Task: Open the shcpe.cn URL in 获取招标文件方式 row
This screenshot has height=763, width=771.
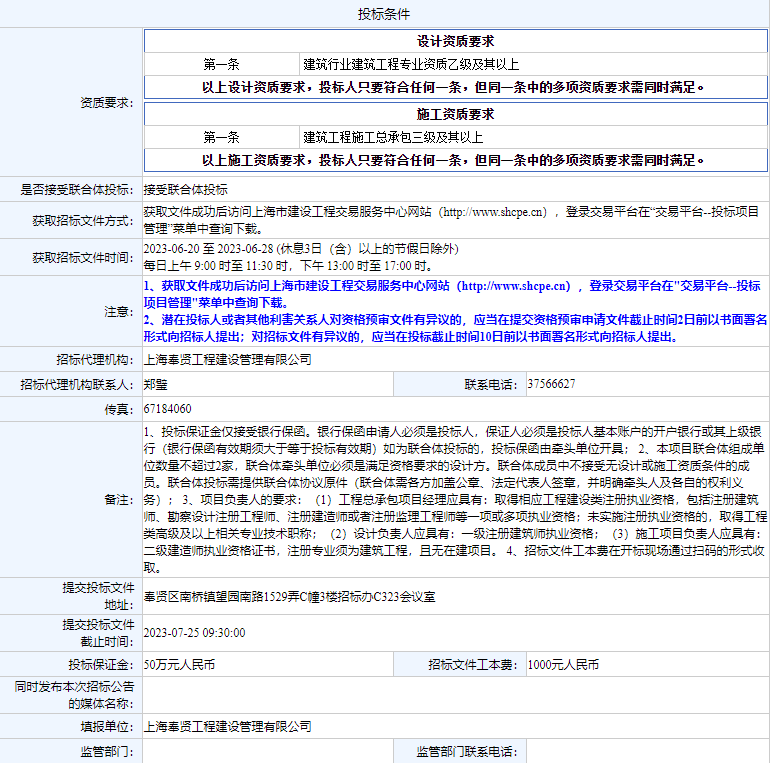Action: (495, 212)
